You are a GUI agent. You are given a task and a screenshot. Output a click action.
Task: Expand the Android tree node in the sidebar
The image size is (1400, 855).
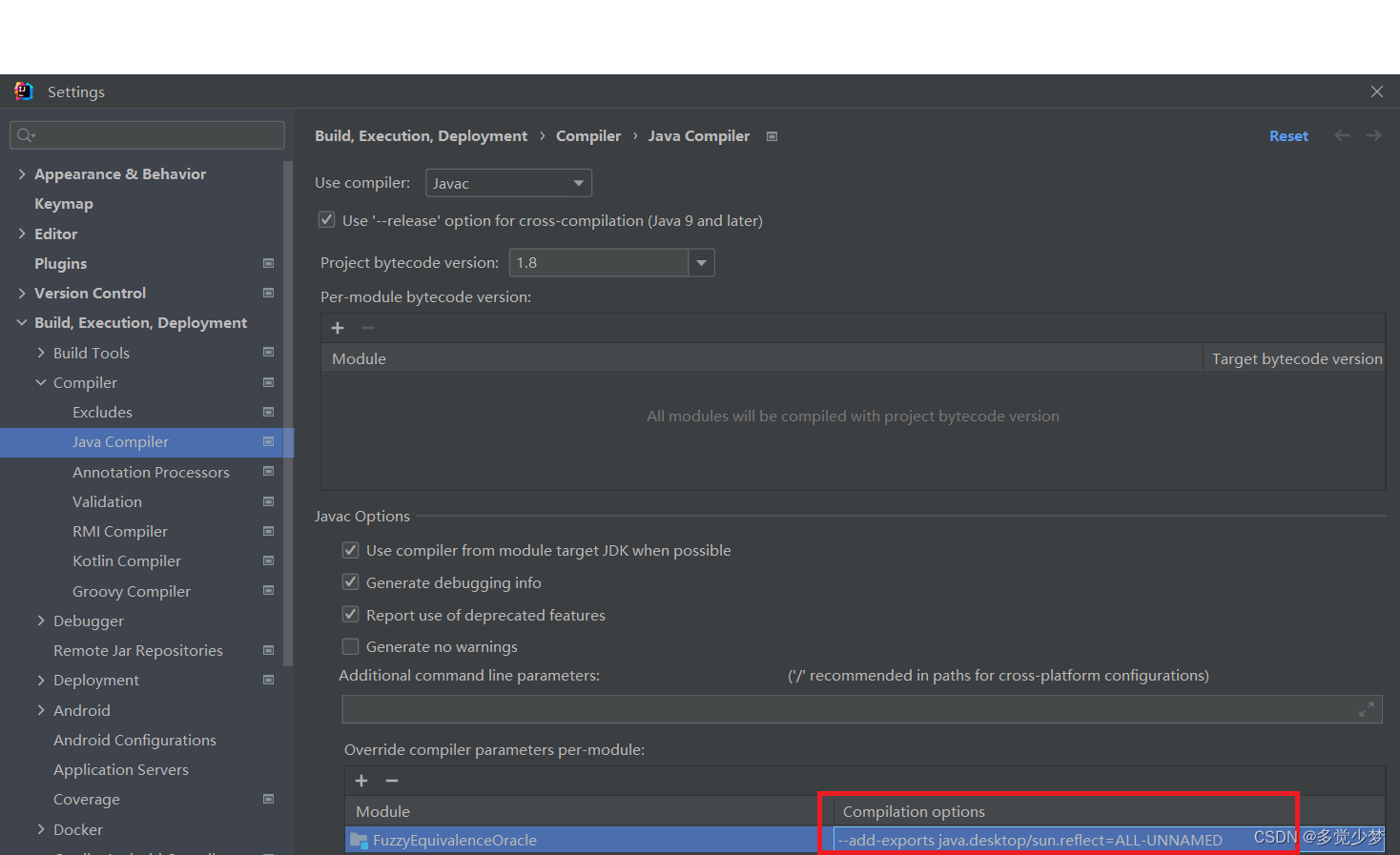tap(40, 710)
